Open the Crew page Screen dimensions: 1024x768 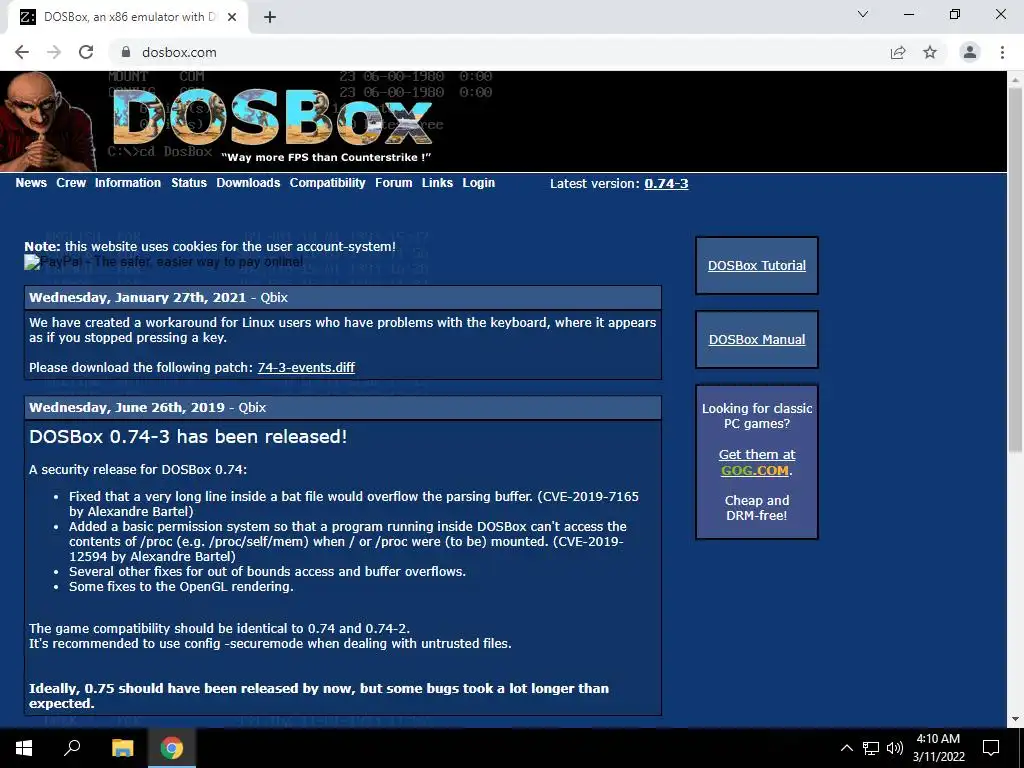pos(71,183)
